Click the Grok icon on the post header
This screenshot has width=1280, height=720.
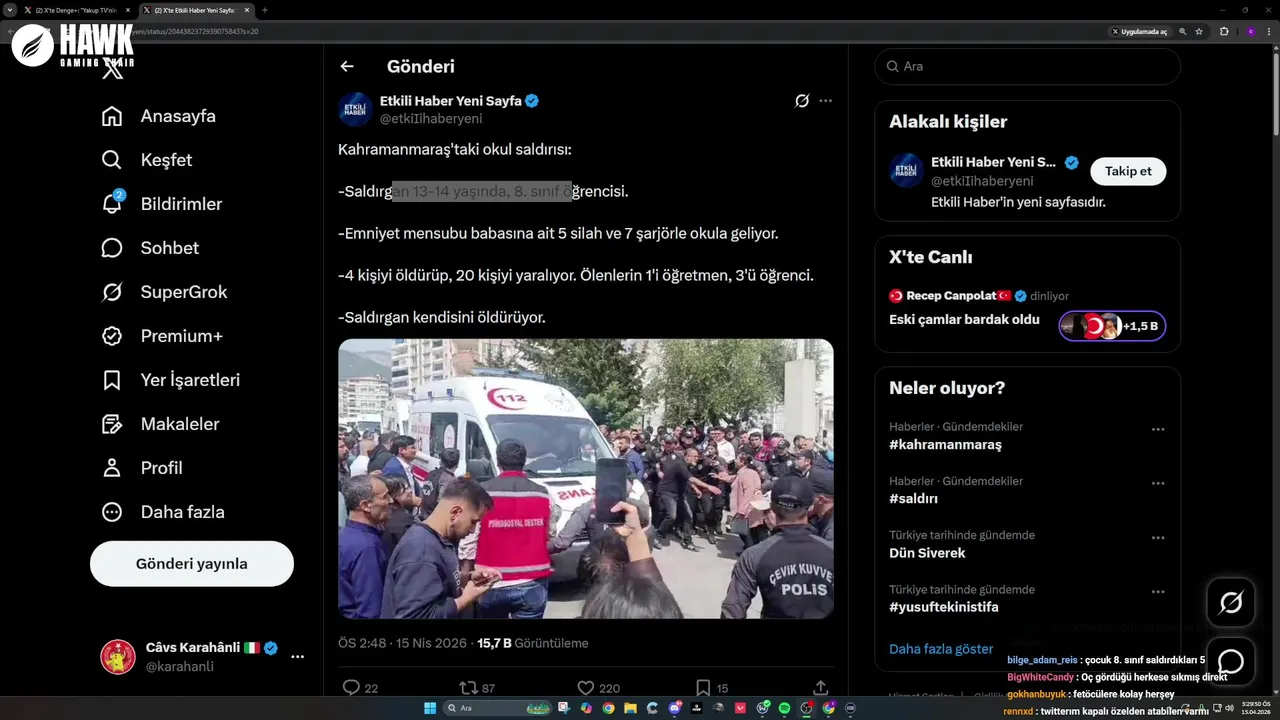click(802, 101)
